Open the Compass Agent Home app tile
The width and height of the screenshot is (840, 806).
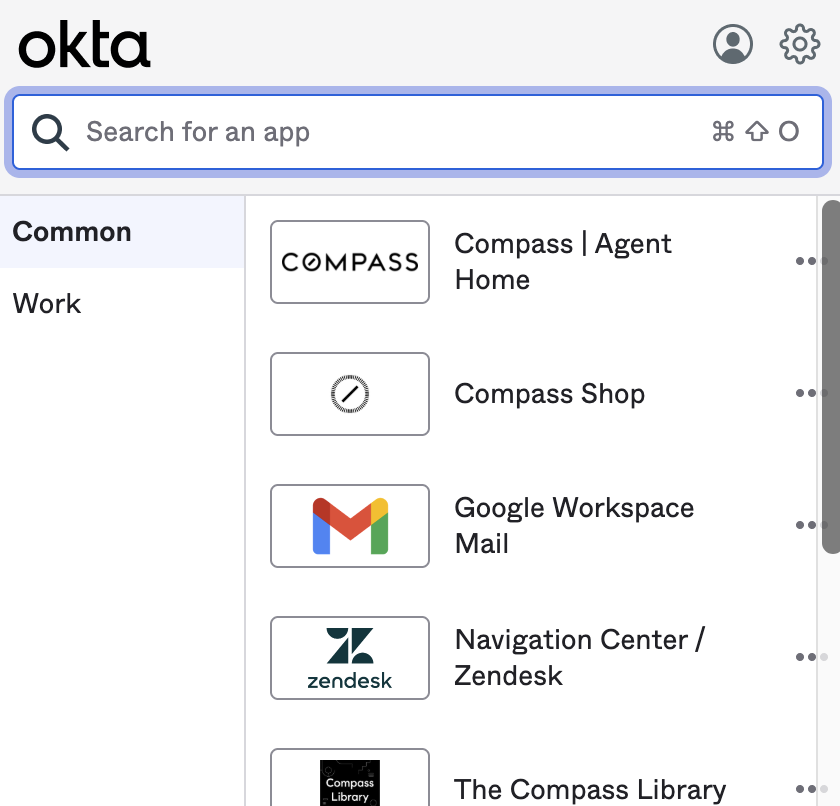350,262
